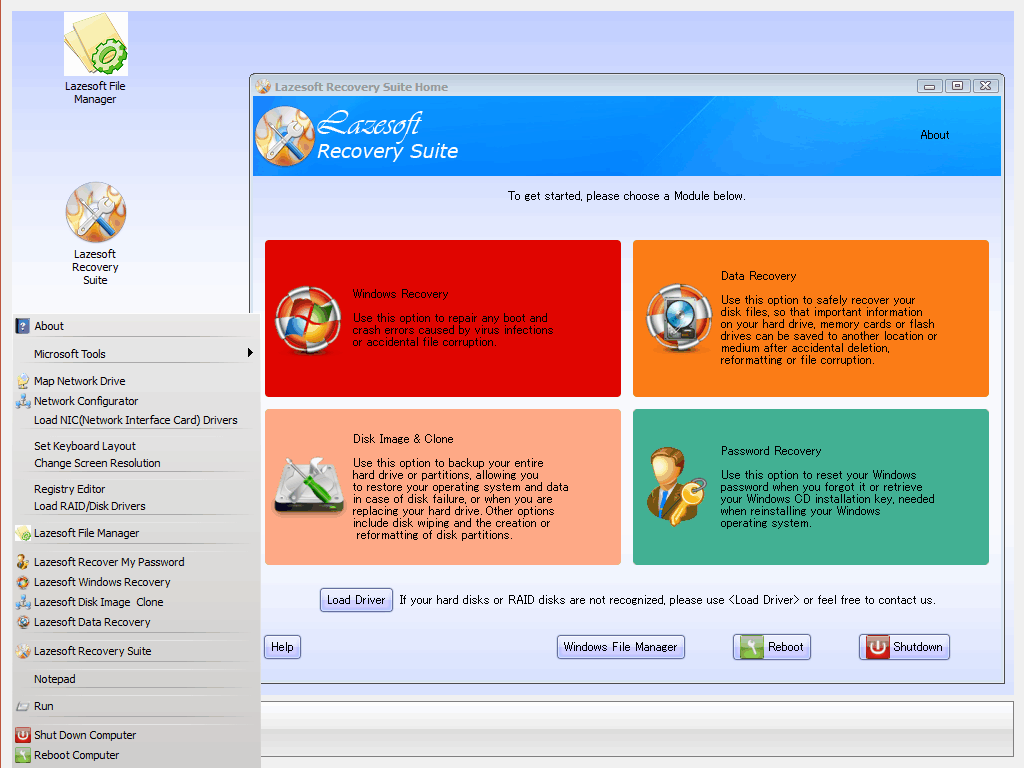Select Change Screen Resolution
Screen dimensions: 1024x768
97,463
